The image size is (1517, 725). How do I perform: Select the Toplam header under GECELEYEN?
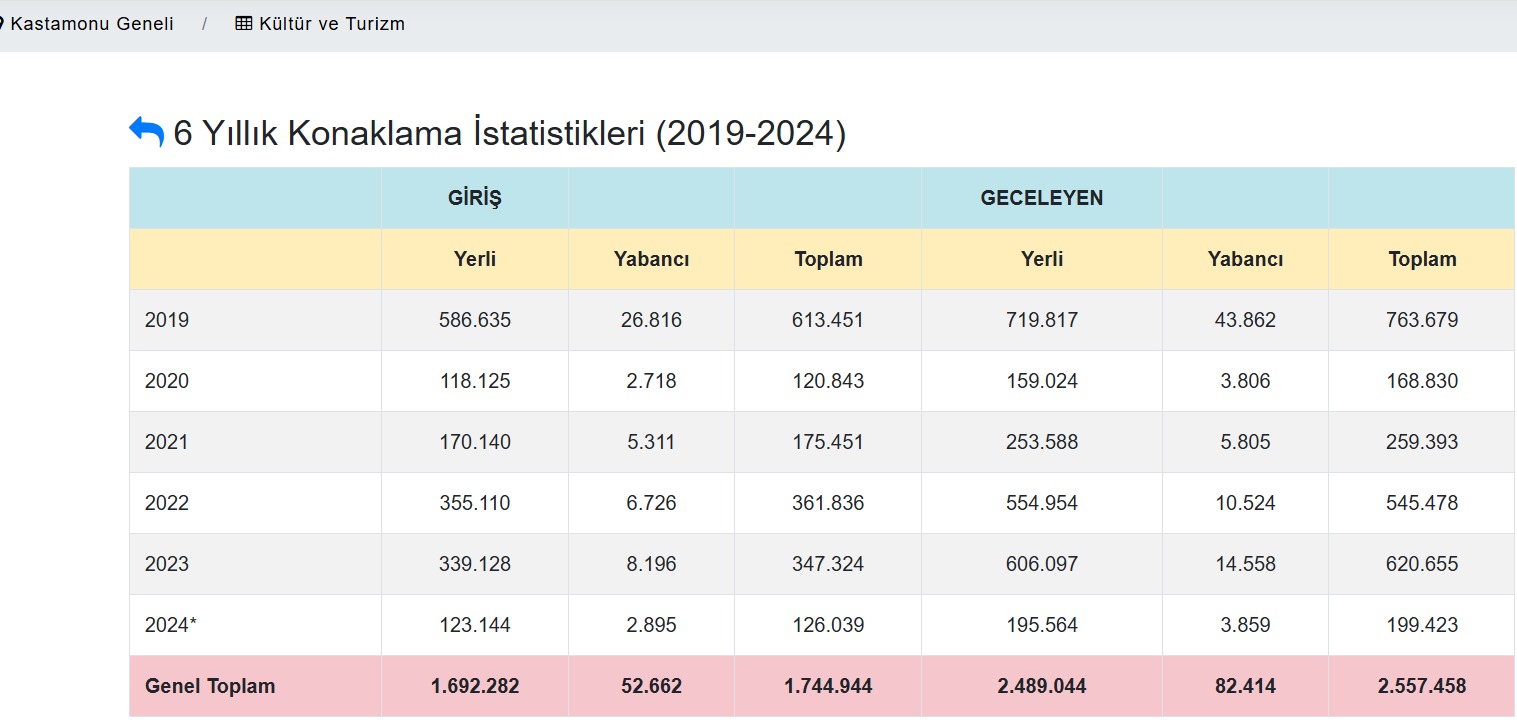click(1421, 259)
